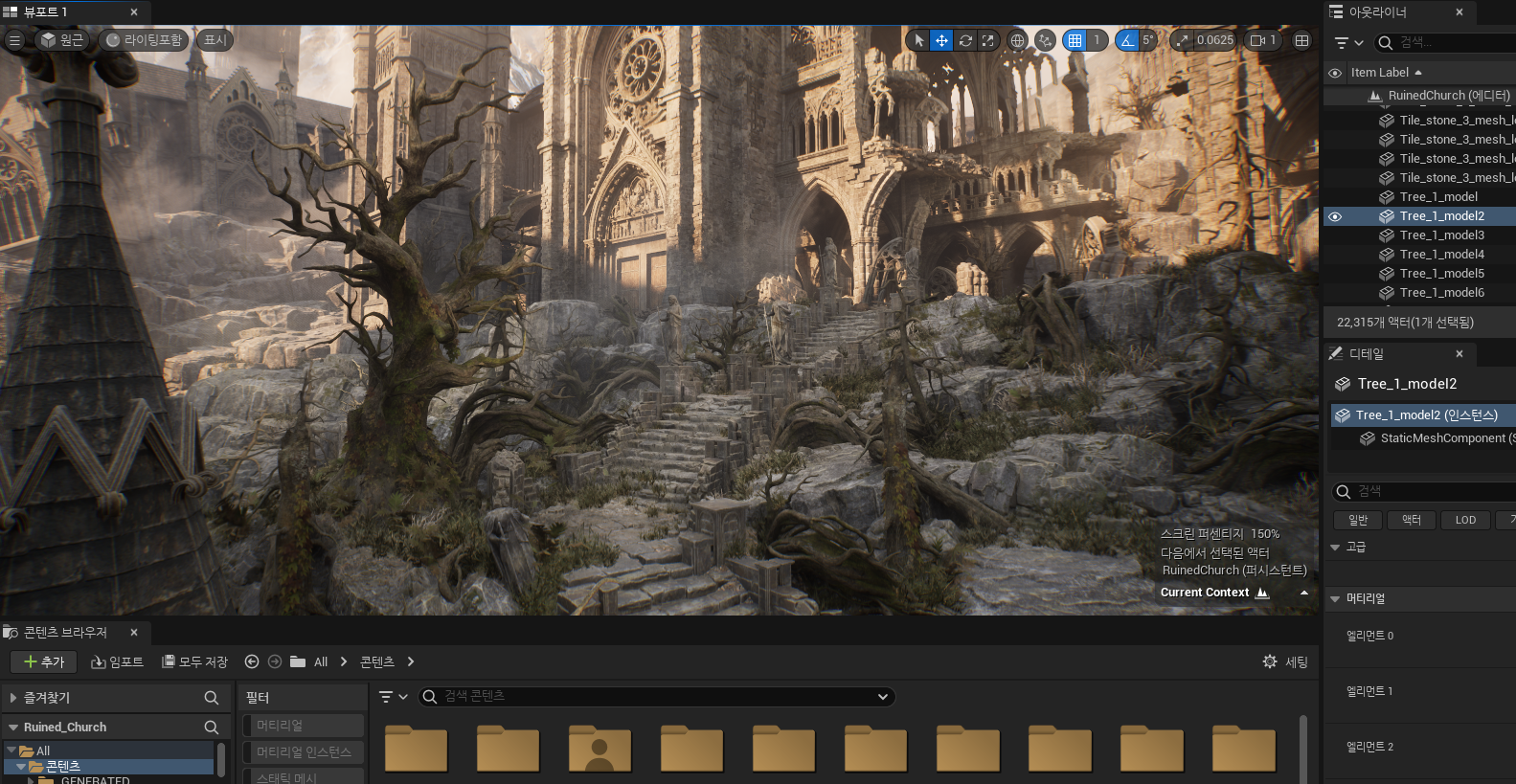This screenshot has height=784, width=1516.
Task: Search within 즐겨찾기 favorites
Action: tap(212, 698)
